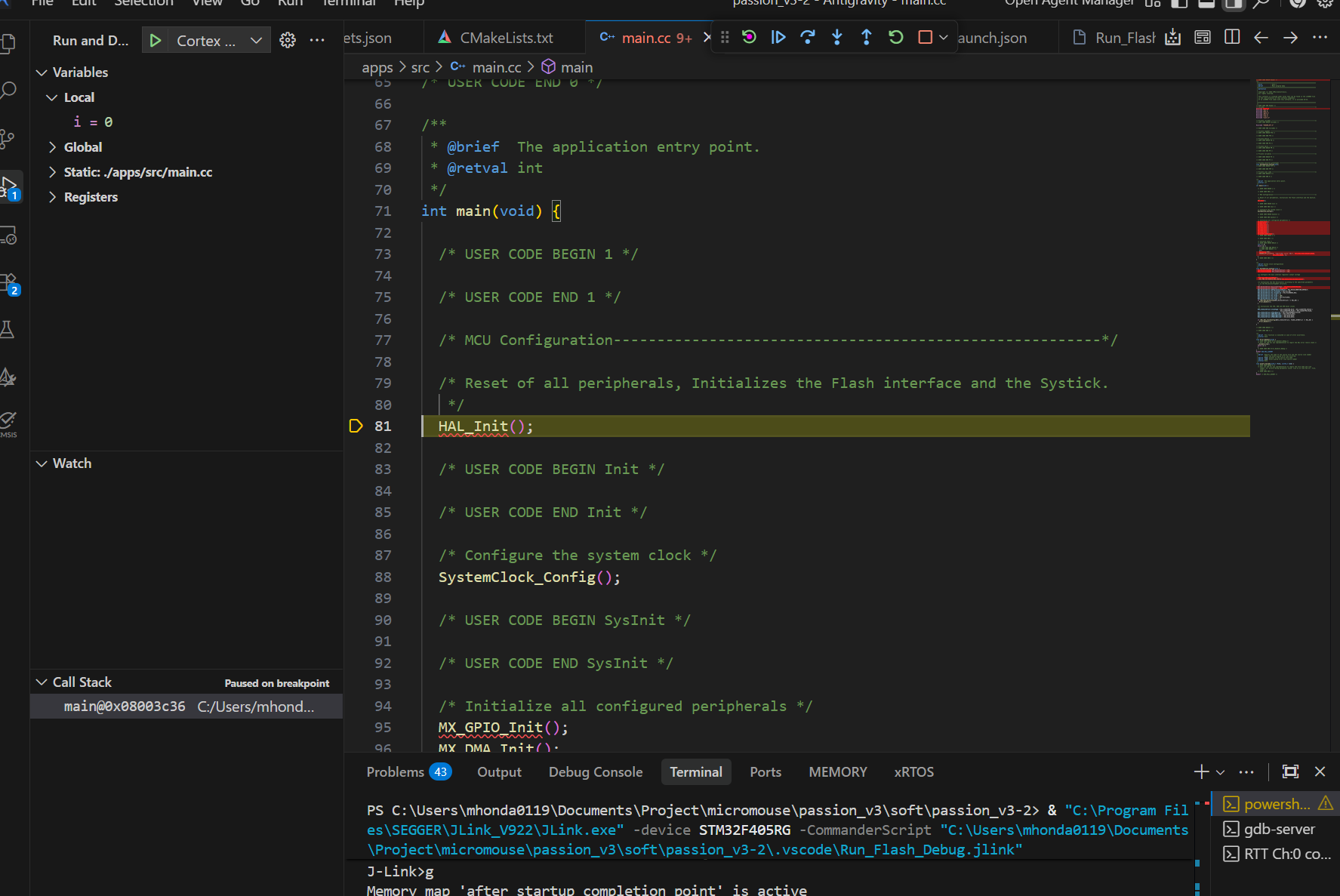
Task: Navigate forward with the right arrow
Action: [x=1291, y=37]
